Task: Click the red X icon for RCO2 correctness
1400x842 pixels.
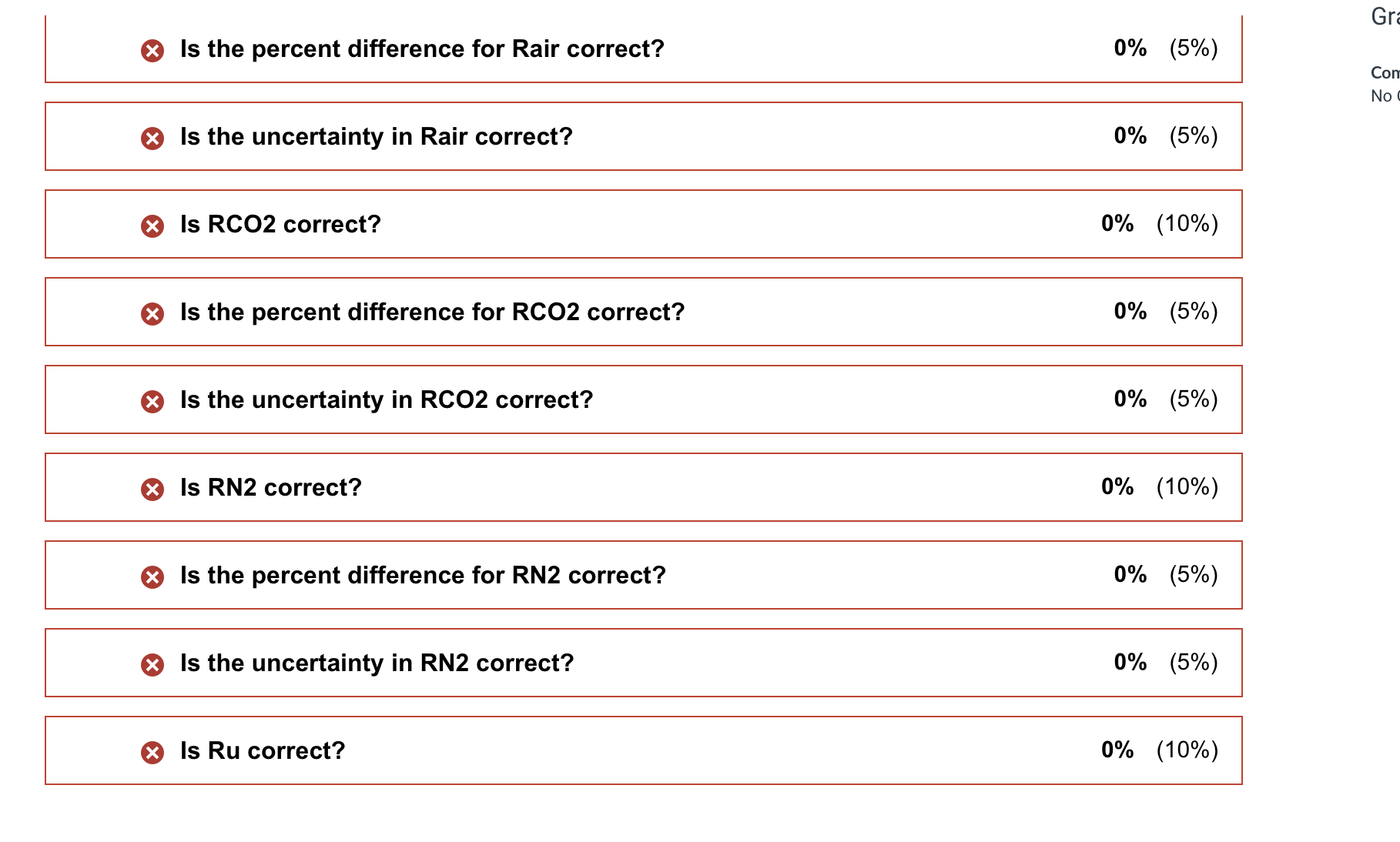Action: [152, 224]
